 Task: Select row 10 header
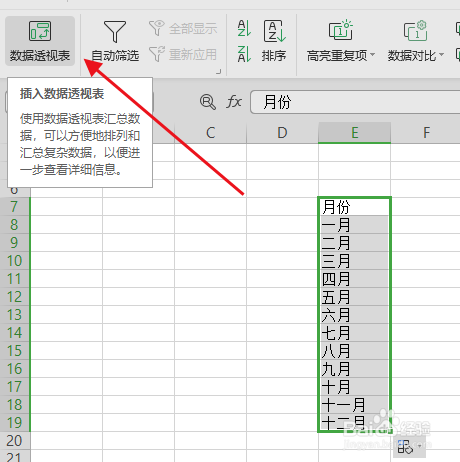tap(14, 261)
